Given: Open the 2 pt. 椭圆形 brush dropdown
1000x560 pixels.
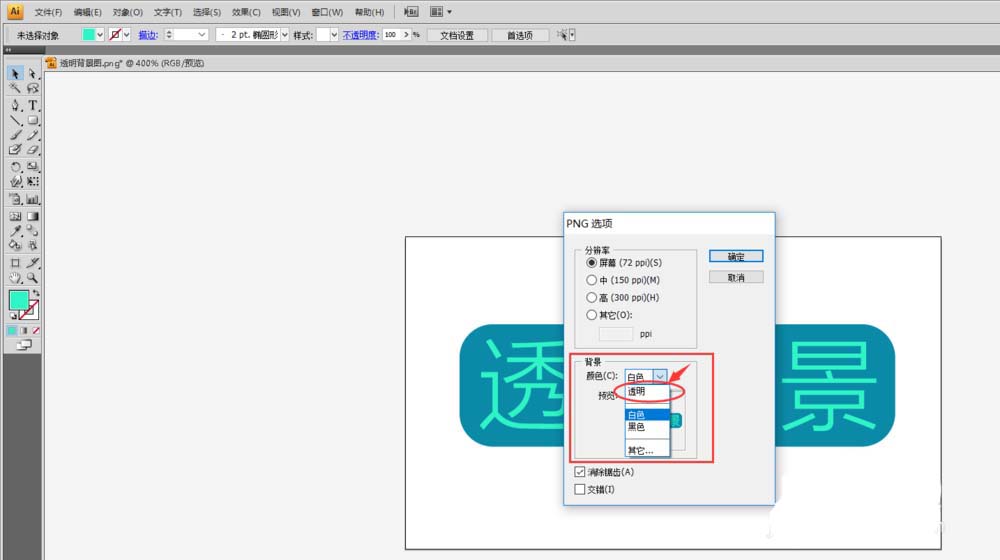Looking at the screenshot, I should click(284, 35).
